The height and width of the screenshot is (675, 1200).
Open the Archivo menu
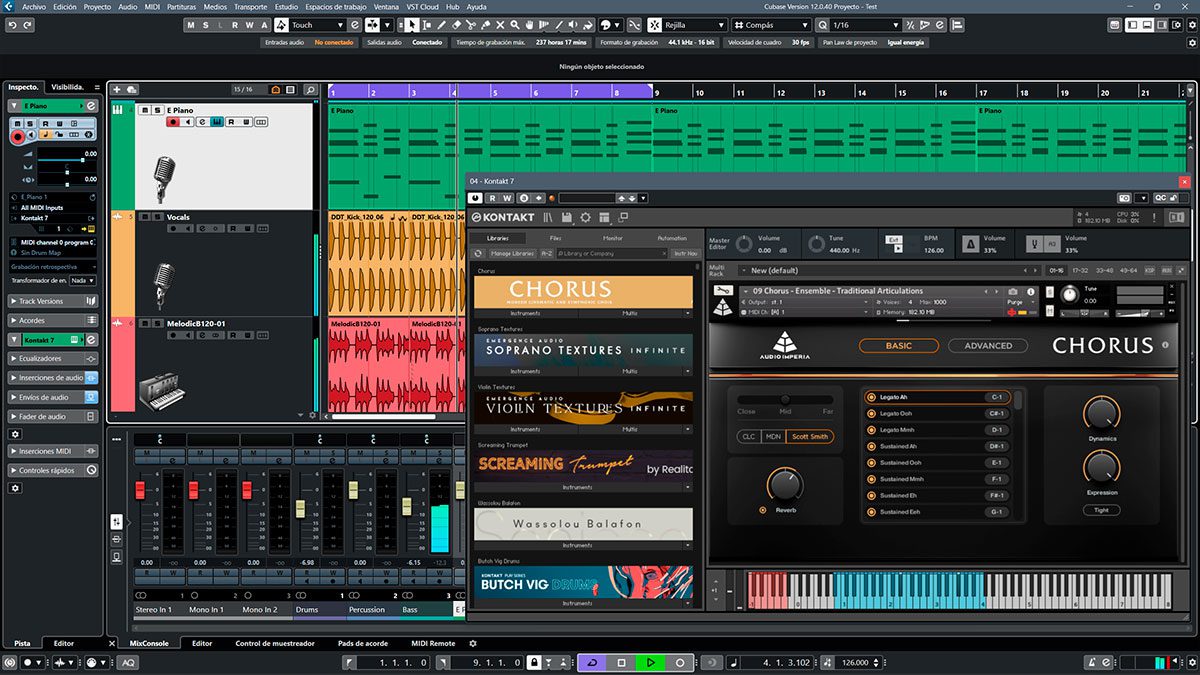click(33, 6)
